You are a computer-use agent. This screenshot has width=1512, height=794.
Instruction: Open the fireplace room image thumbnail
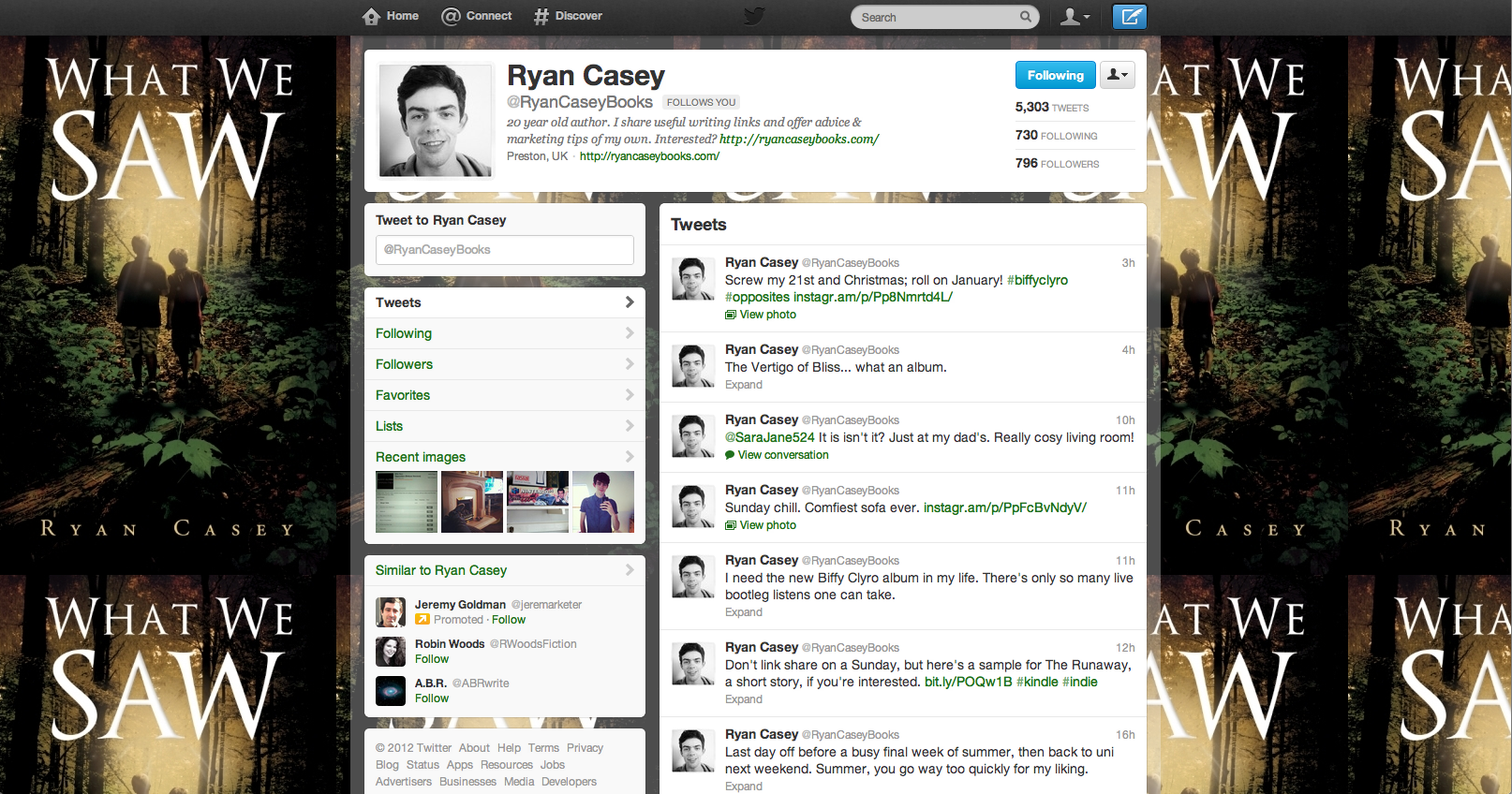(472, 502)
